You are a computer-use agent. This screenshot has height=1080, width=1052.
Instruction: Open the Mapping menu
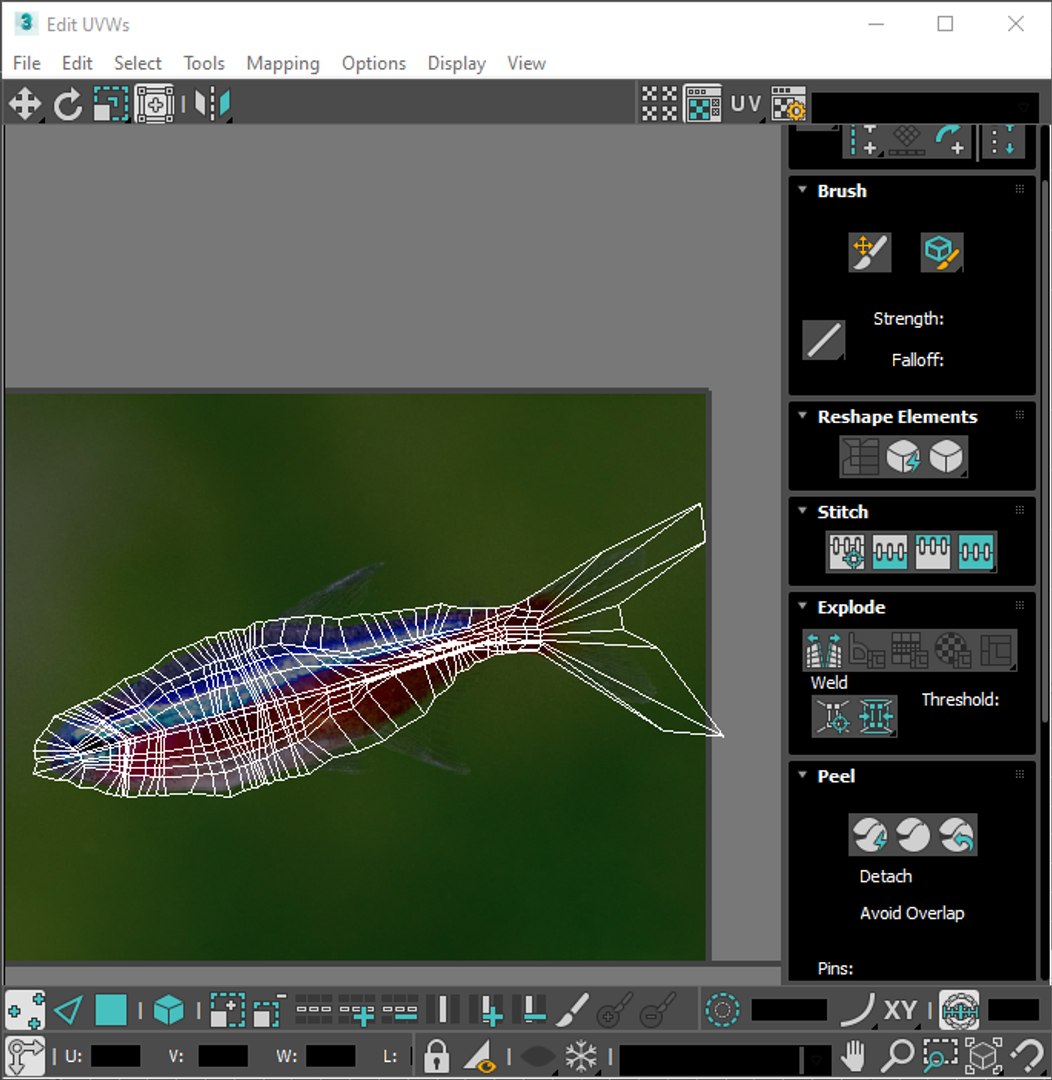click(x=283, y=63)
